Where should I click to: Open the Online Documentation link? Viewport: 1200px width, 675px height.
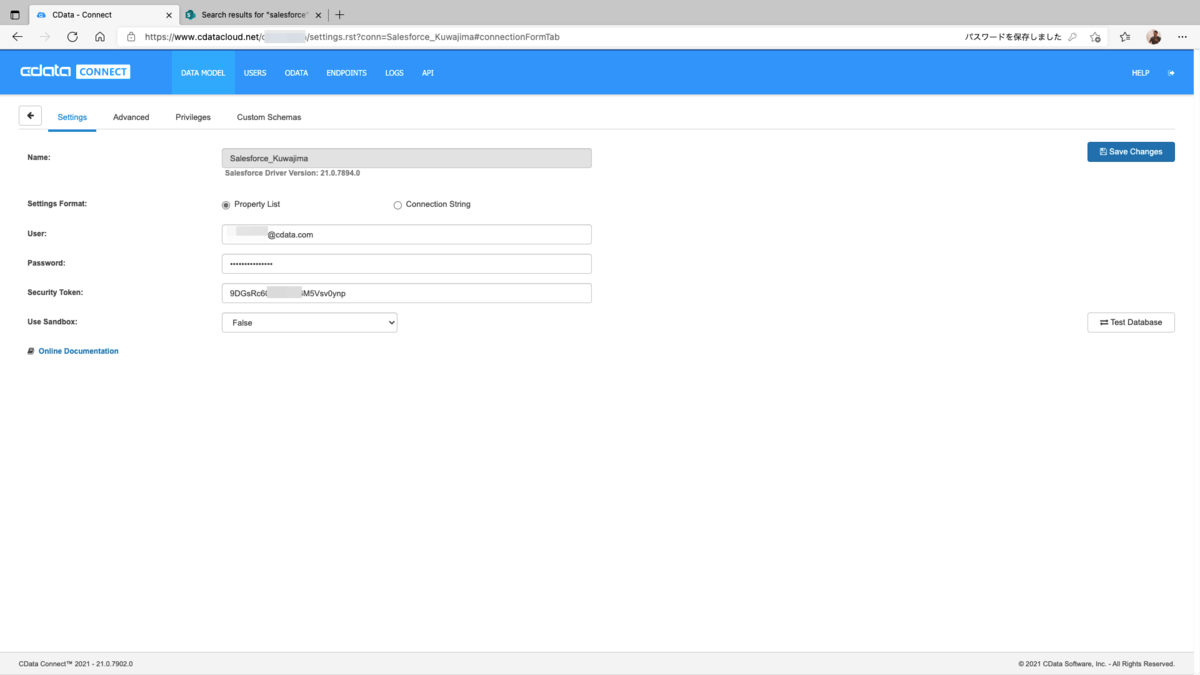pyautogui.click(x=78, y=351)
